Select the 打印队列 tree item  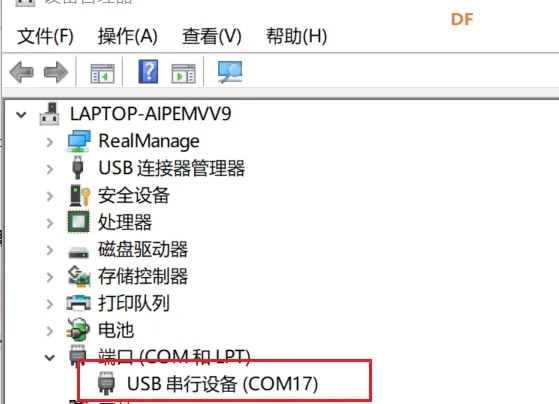coord(134,303)
